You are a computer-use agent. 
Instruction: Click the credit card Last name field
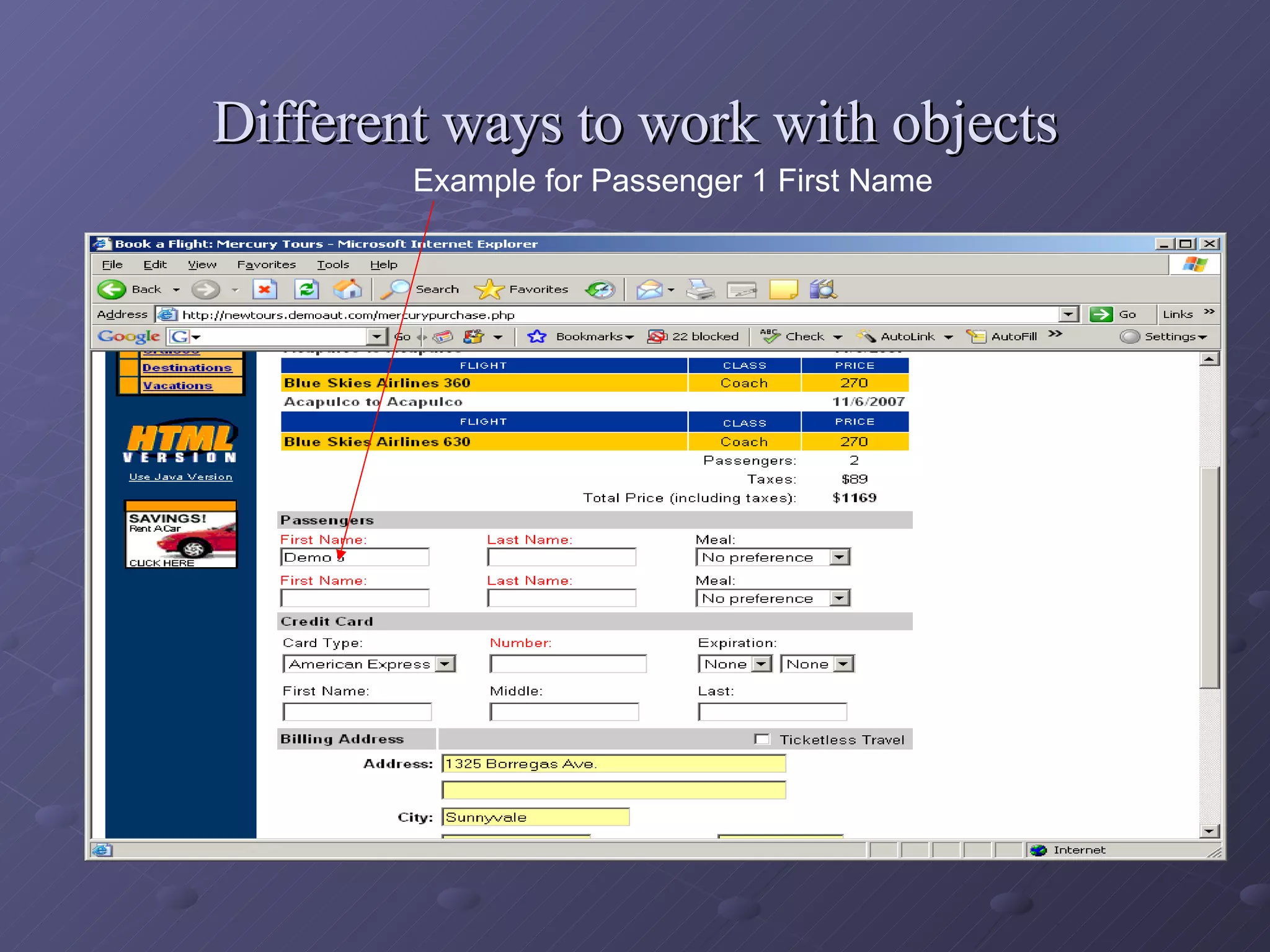pyautogui.click(x=773, y=712)
